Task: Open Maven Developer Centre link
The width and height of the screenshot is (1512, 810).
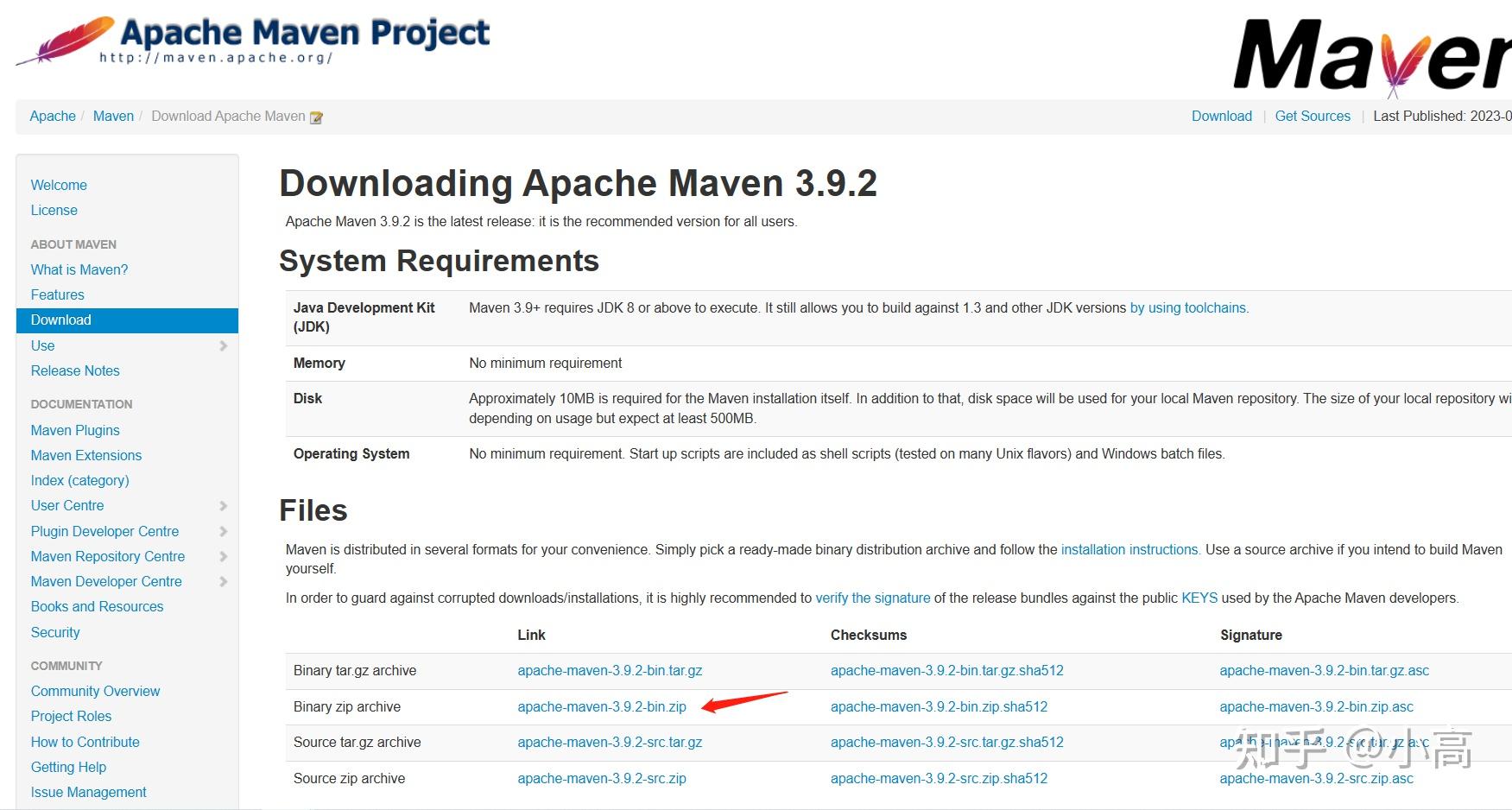Action: pyautogui.click(x=106, y=581)
